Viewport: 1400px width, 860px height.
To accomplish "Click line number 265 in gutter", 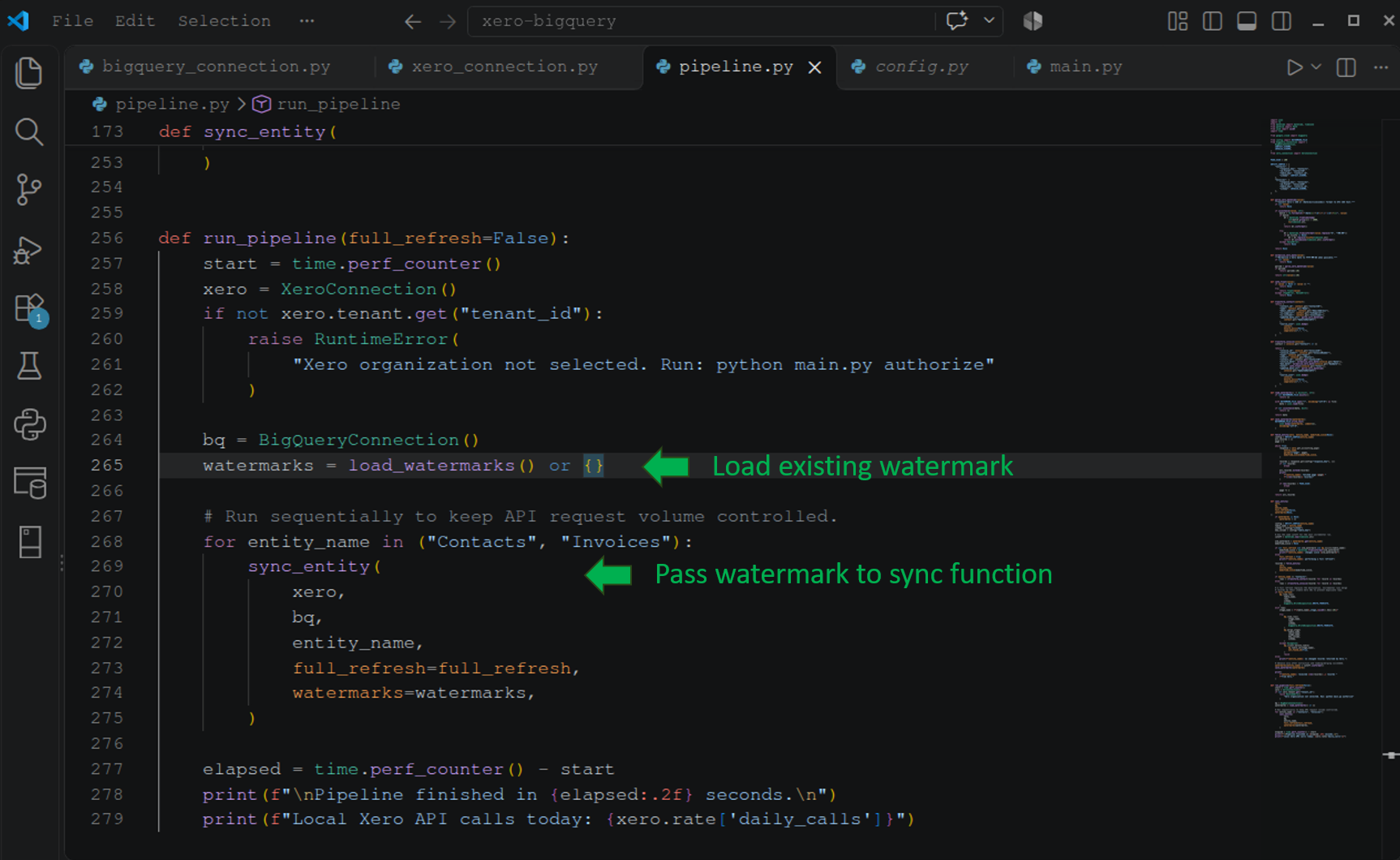I will [x=107, y=465].
